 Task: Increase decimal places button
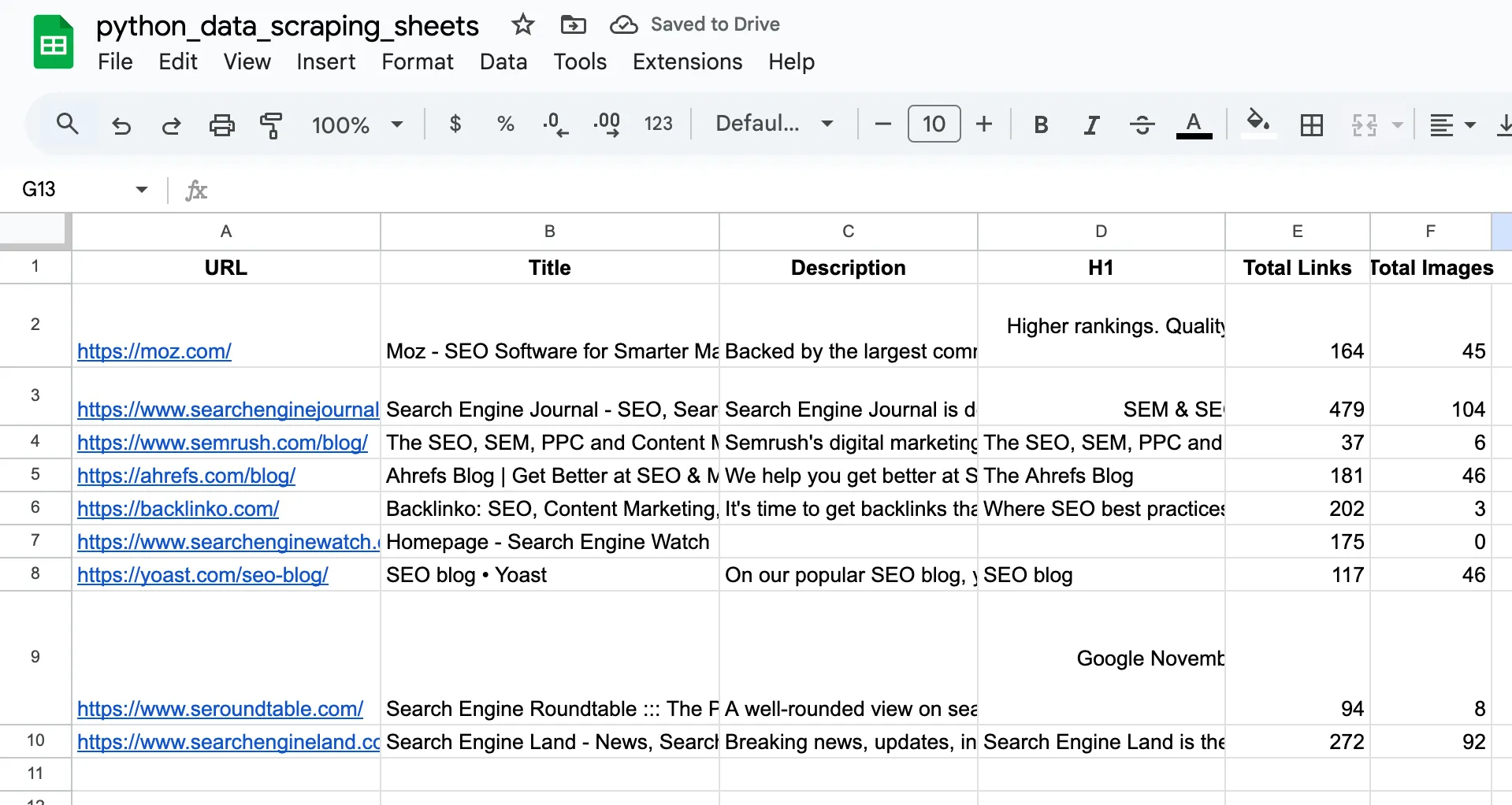tap(607, 124)
